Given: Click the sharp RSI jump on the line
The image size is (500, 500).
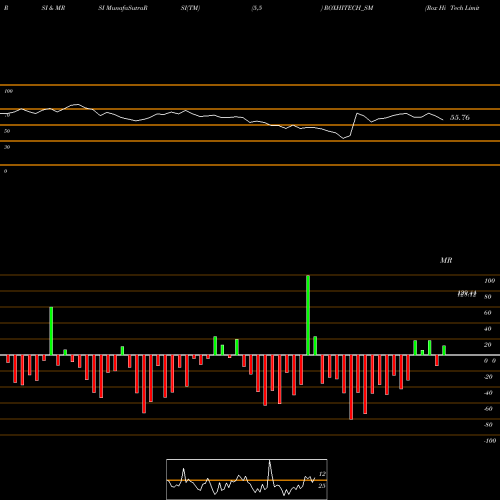Looking at the screenshot, I should [353, 124].
